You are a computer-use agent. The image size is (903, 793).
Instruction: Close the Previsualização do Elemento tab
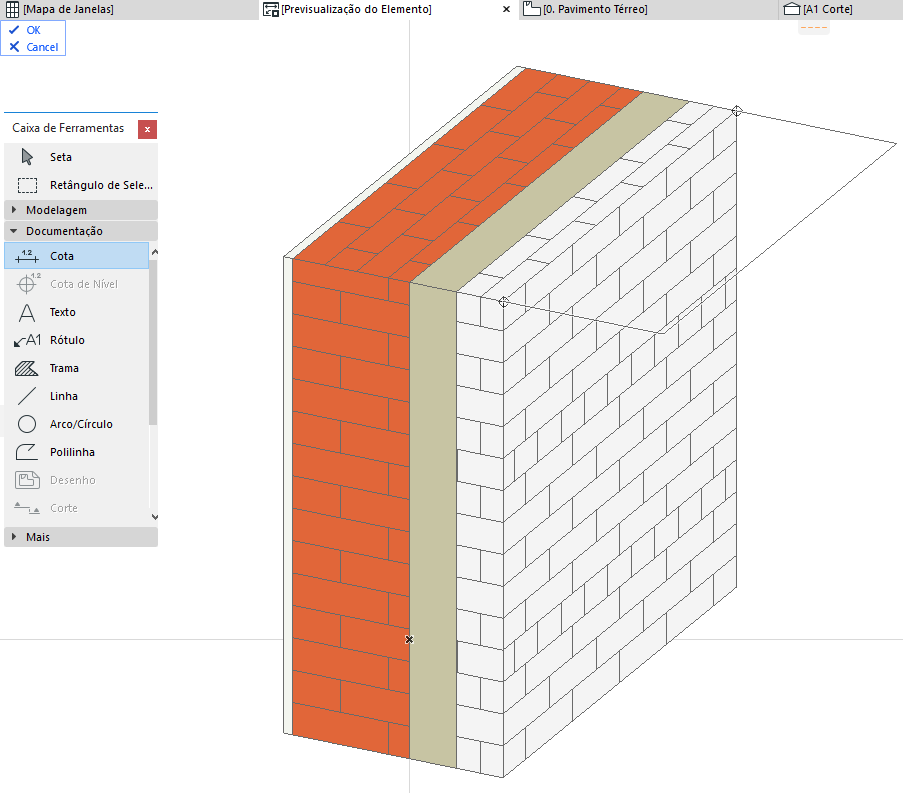pyautogui.click(x=506, y=9)
